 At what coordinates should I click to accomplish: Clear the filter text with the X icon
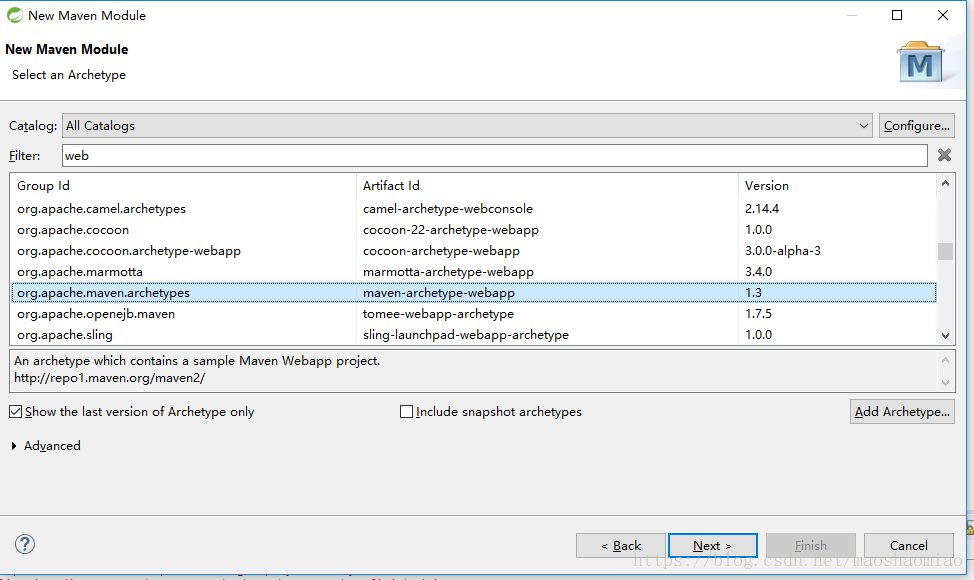944,155
